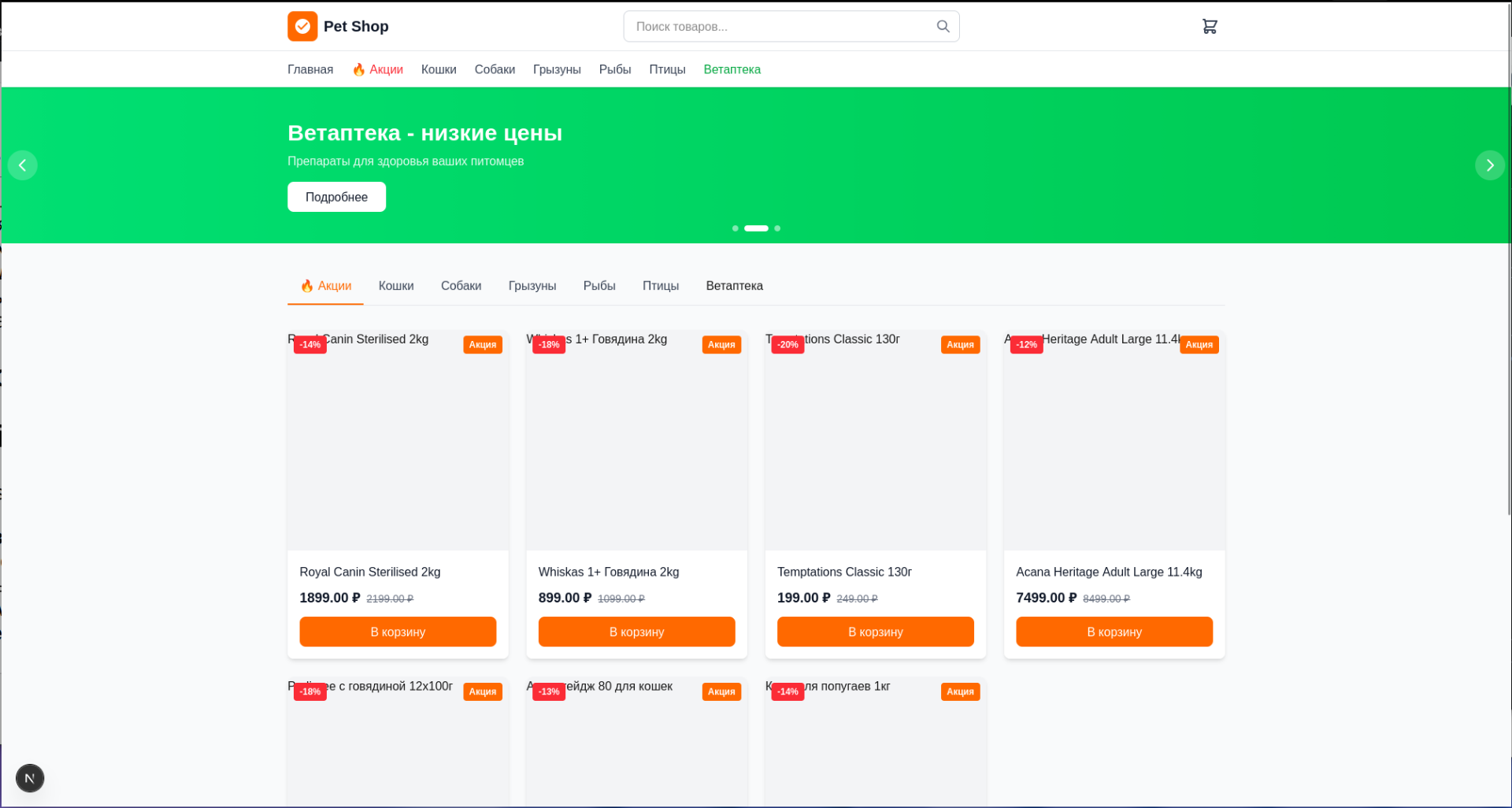The image size is (1512, 808).
Task: Open the shopping cart icon
Action: pyautogui.click(x=1210, y=27)
